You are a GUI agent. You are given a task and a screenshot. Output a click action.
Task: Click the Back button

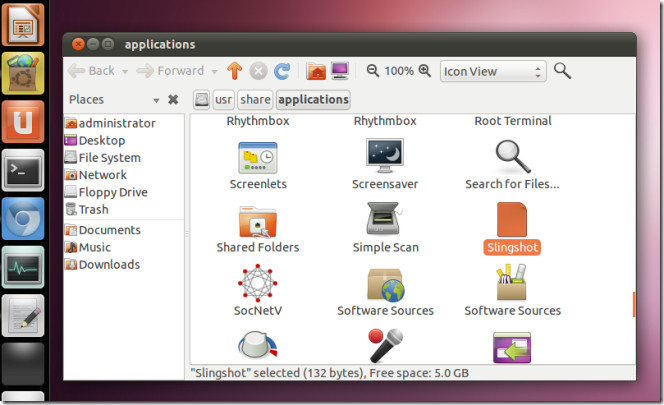click(x=91, y=71)
